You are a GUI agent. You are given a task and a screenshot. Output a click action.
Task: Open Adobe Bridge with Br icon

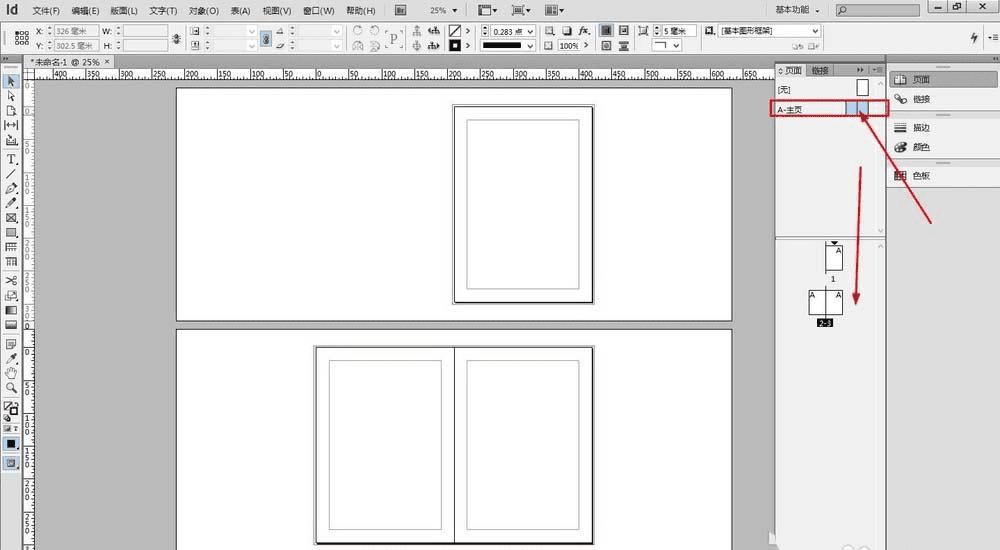coord(401,10)
